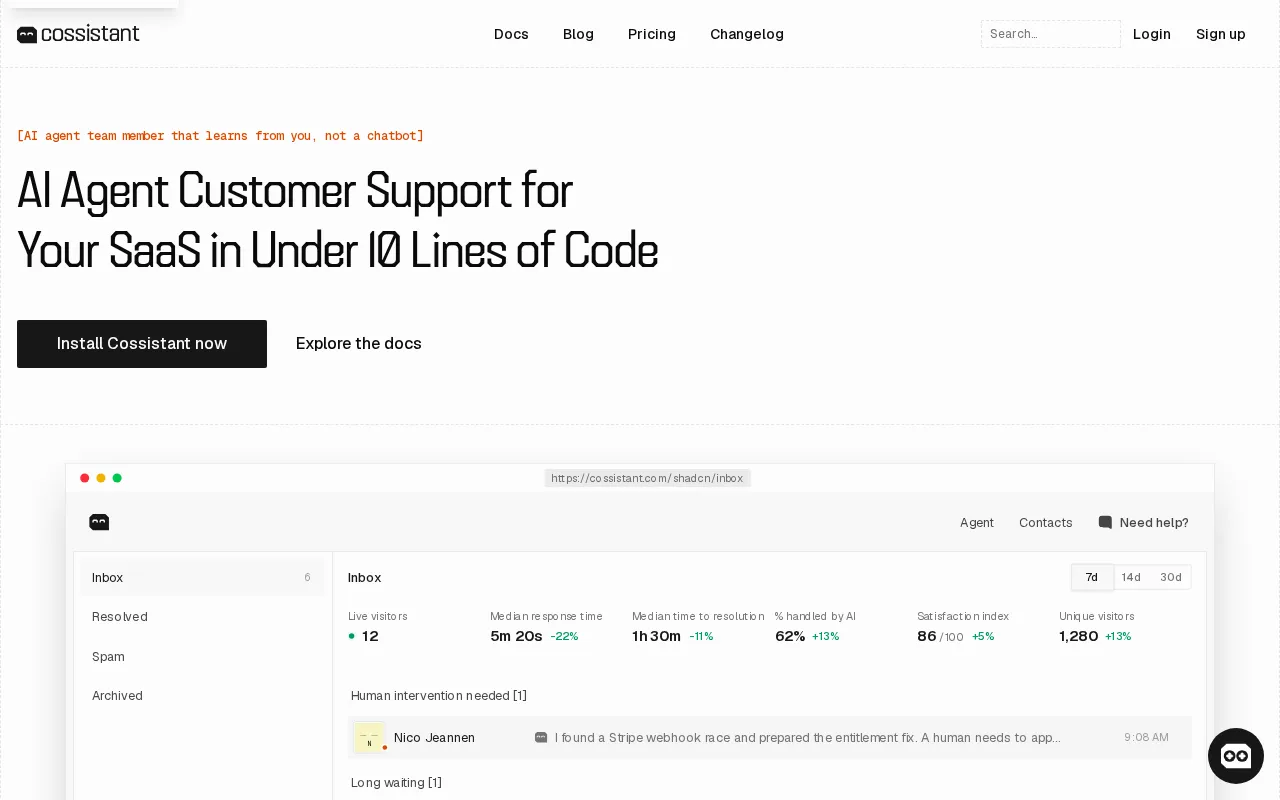Click the Sign up link
The height and width of the screenshot is (800, 1280).
tap(1221, 34)
